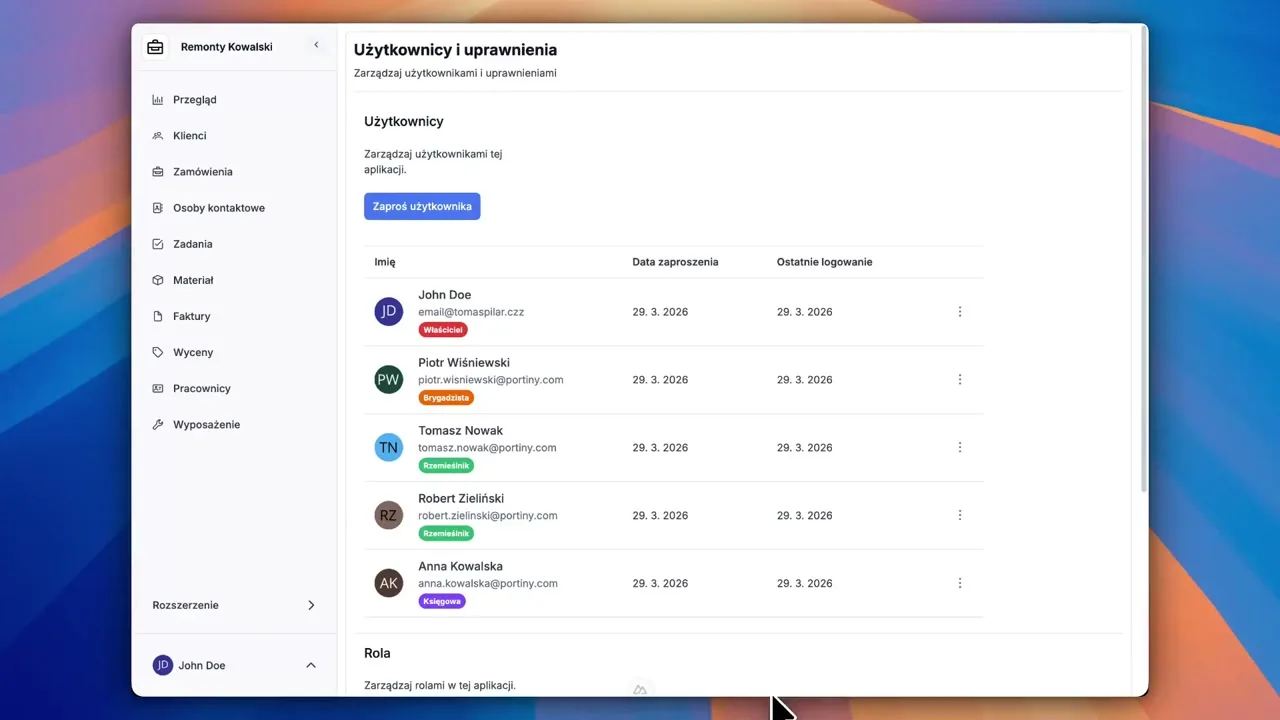Select the Zamówienia briefcase icon
This screenshot has width=1280, height=720.
(157, 172)
